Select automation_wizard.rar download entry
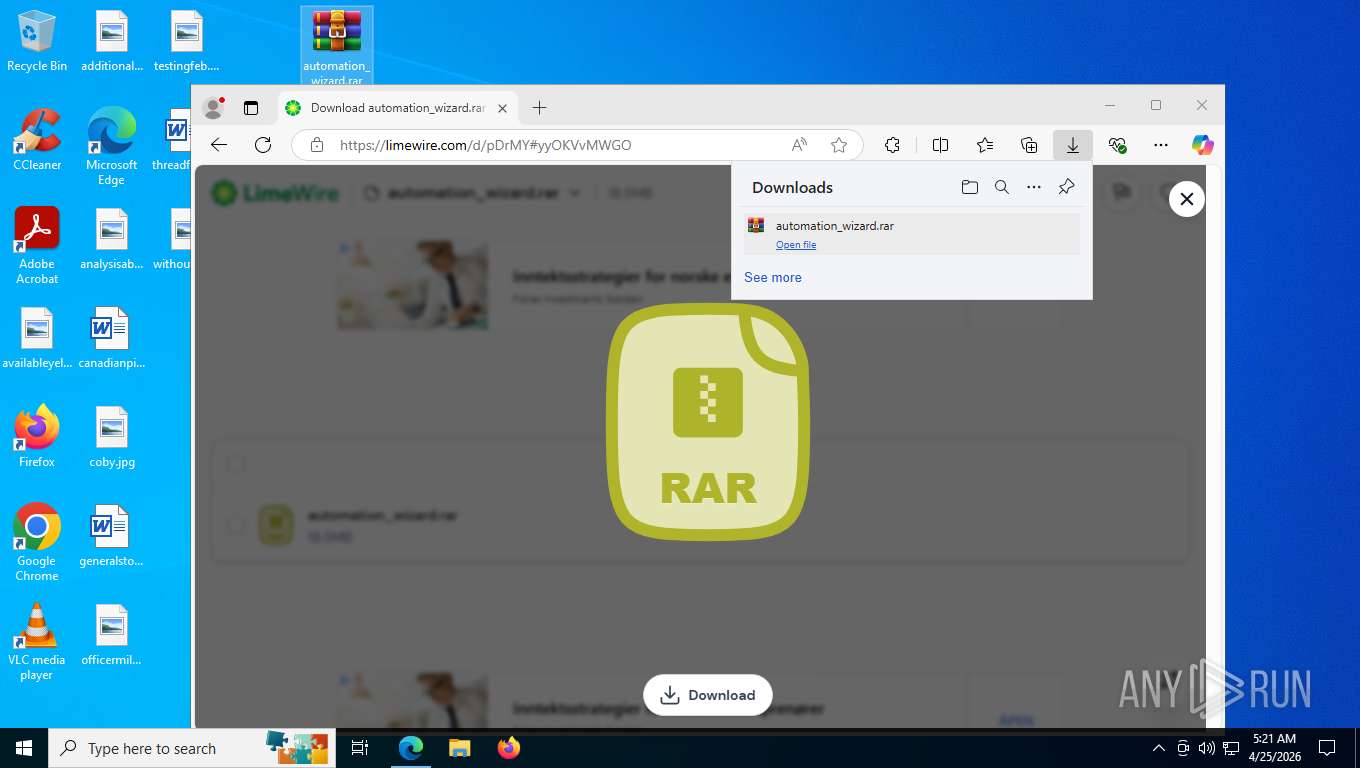Viewport: 1360px width, 768px height. (x=912, y=234)
